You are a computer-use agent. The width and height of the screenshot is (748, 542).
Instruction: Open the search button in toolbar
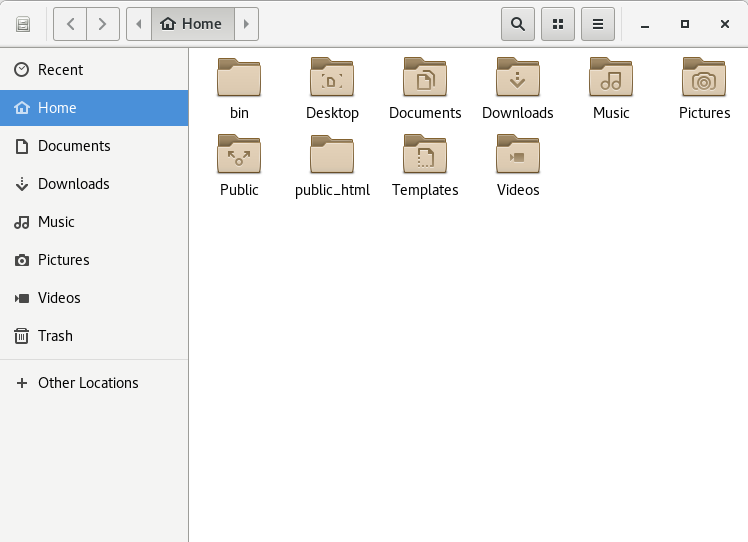point(517,24)
